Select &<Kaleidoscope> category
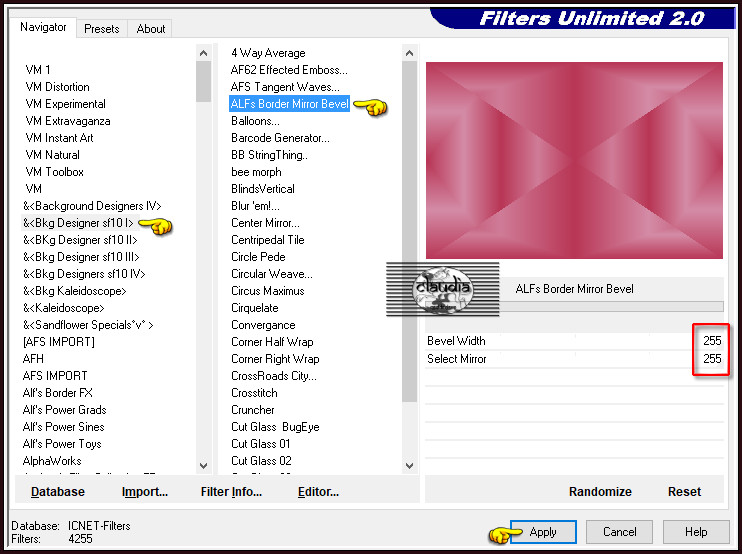 pyautogui.click(x=63, y=308)
